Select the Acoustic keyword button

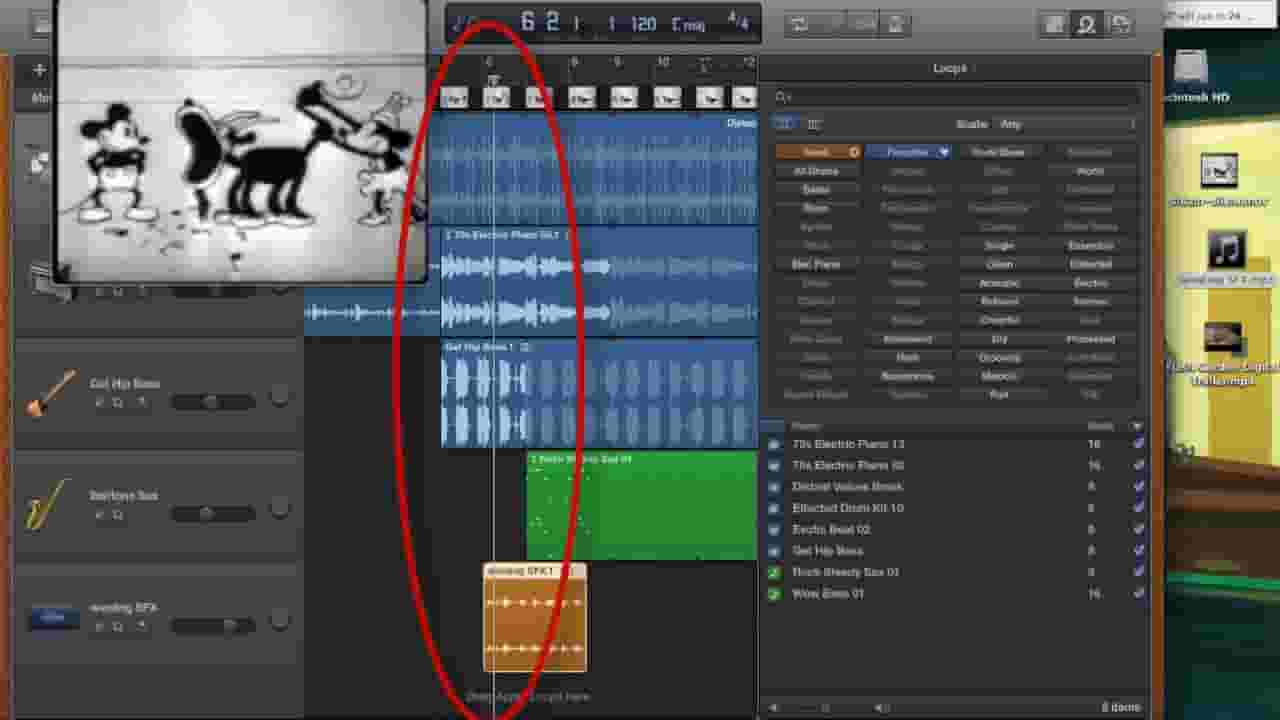point(998,284)
